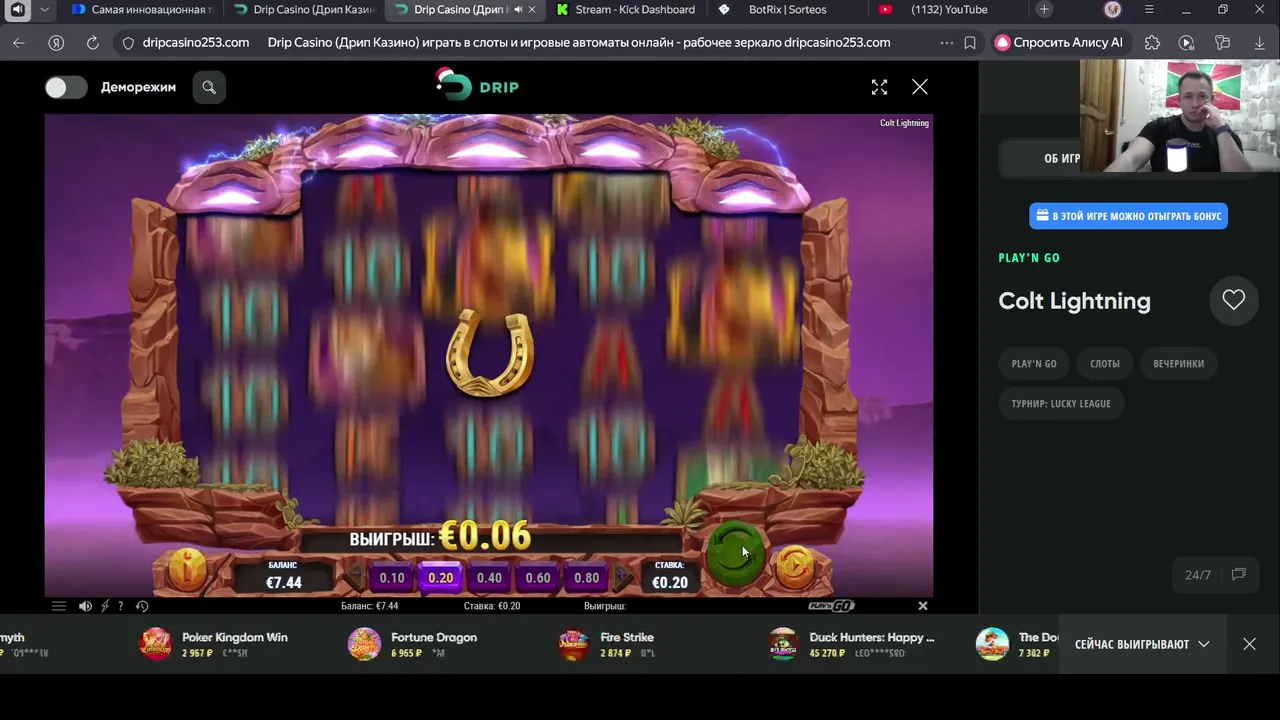The width and height of the screenshot is (1280, 720).
Task: Open the browser extensions puzzle icon
Action: pyautogui.click(x=1152, y=43)
